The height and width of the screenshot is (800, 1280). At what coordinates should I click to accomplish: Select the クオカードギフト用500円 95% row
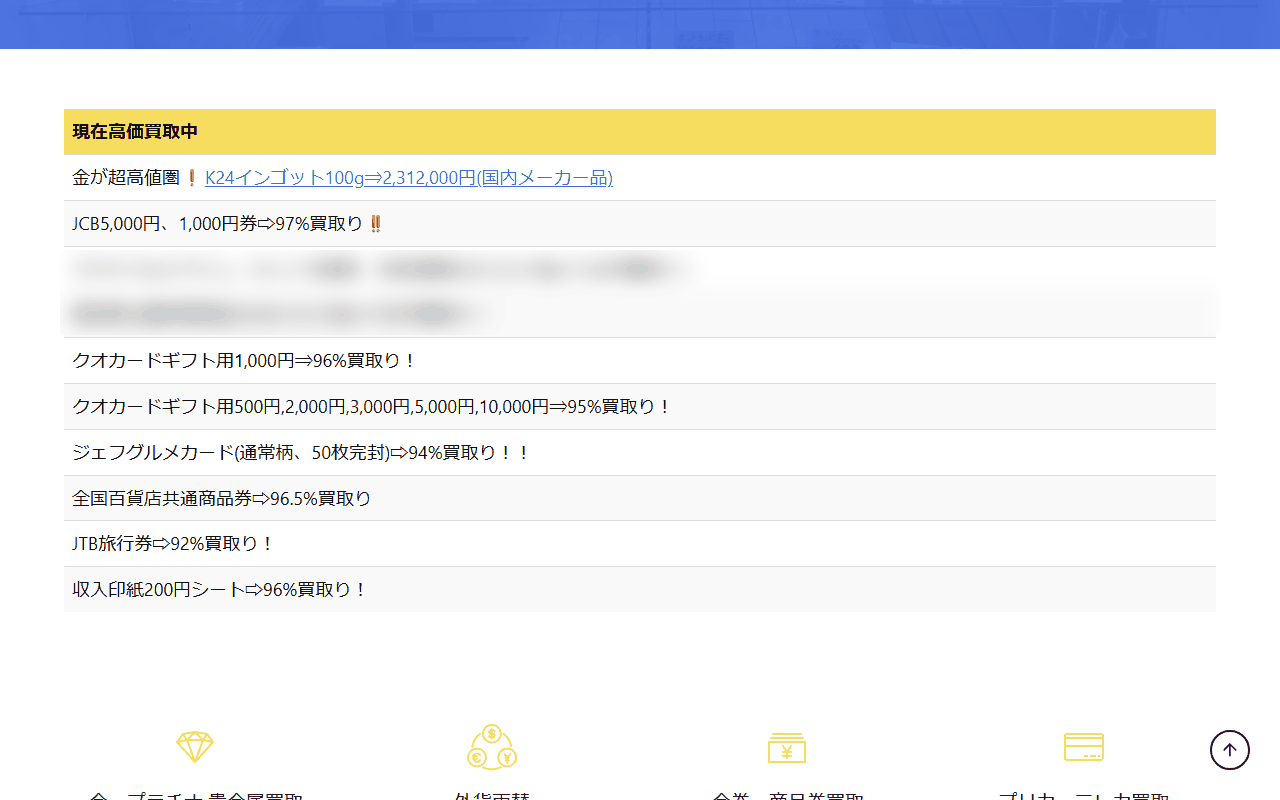(640, 407)
